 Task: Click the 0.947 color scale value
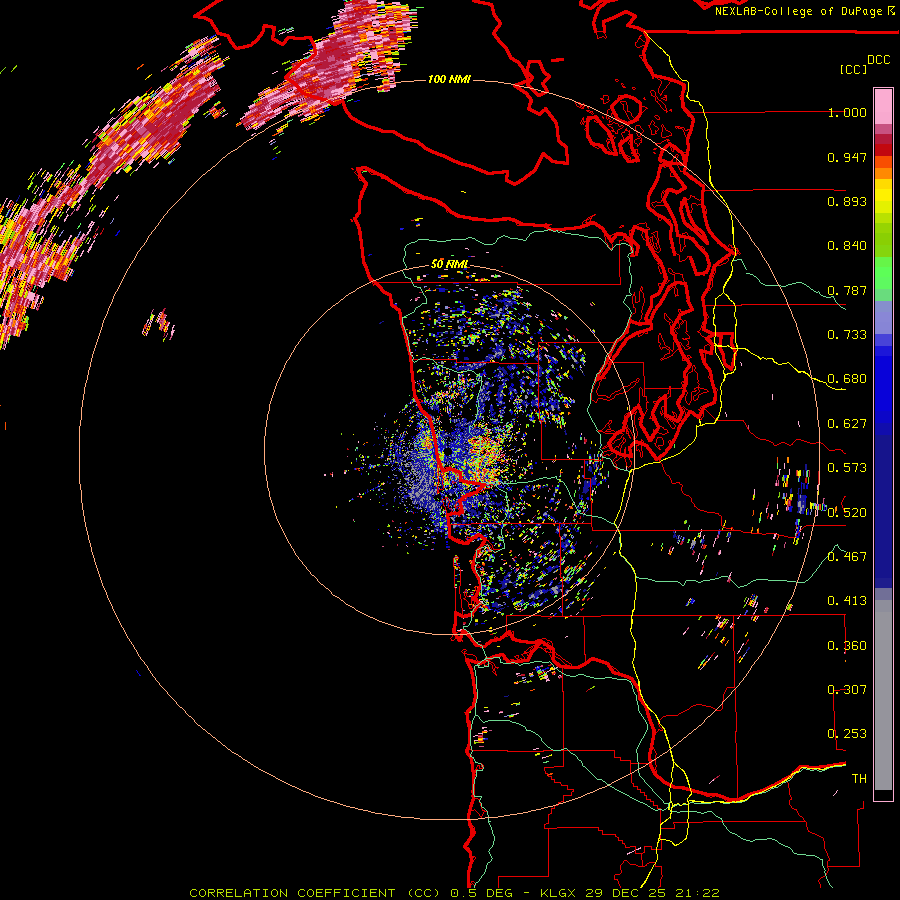(x=847, y=157)
